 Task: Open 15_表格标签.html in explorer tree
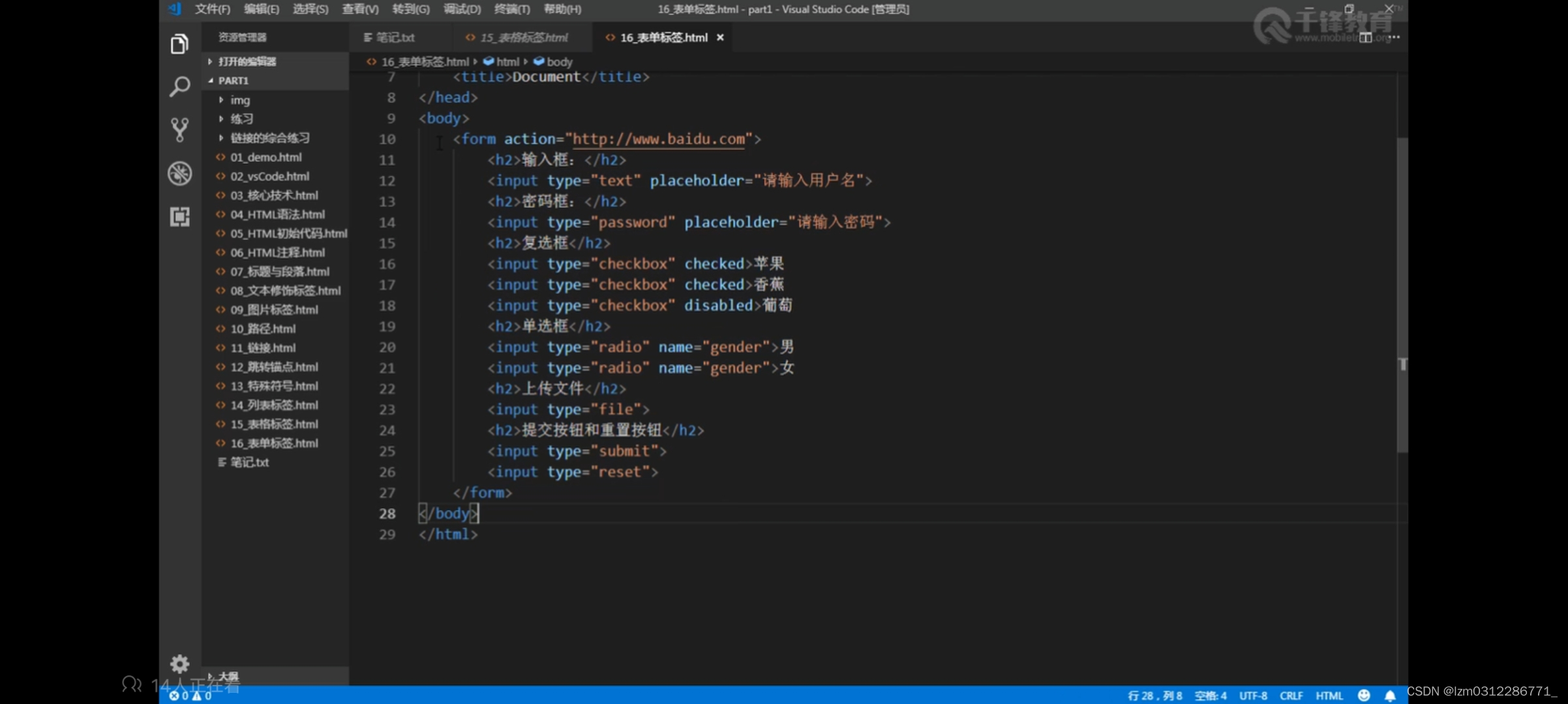[x=274, y=424]
